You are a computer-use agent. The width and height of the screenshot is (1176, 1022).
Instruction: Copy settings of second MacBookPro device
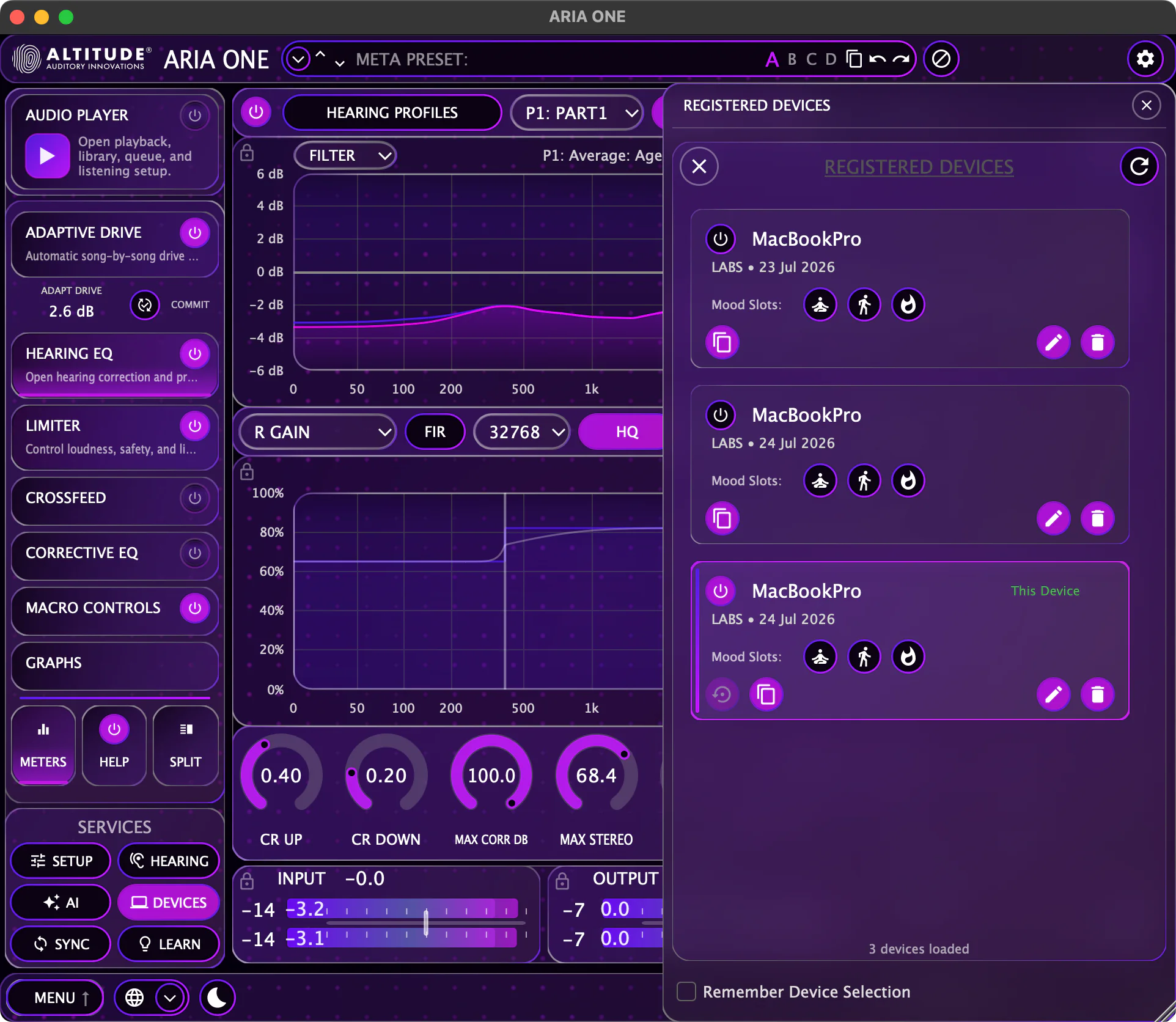(722, 518)
